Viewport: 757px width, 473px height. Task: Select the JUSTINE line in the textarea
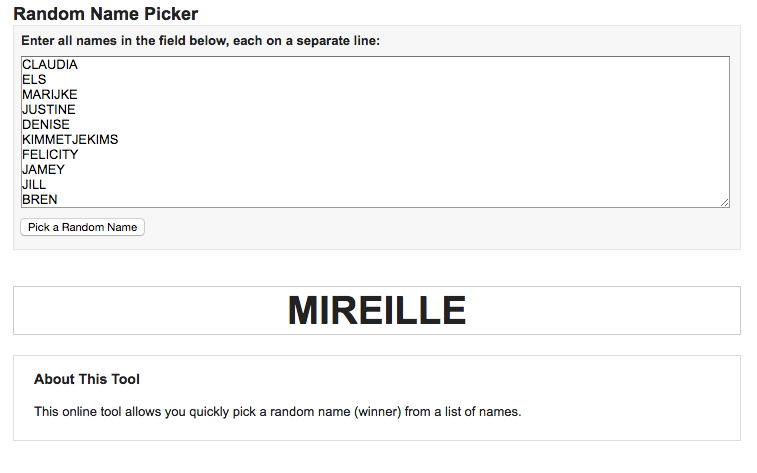48,110
